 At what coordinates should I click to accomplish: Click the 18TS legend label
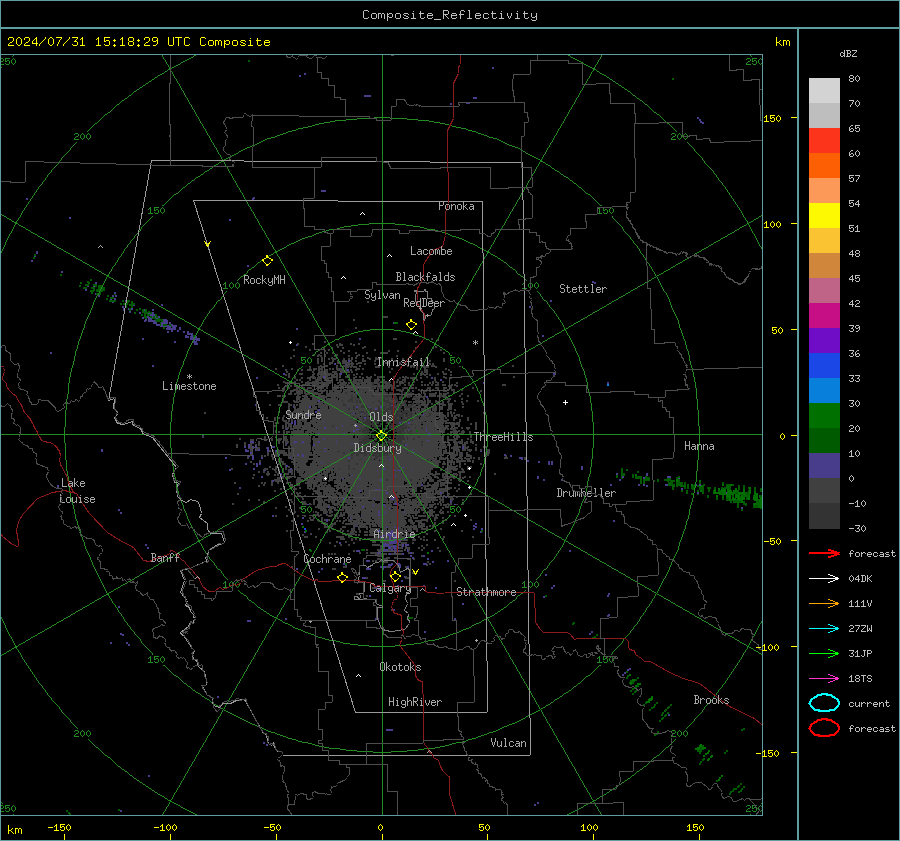pyautogui.click(x=860, y=679)
